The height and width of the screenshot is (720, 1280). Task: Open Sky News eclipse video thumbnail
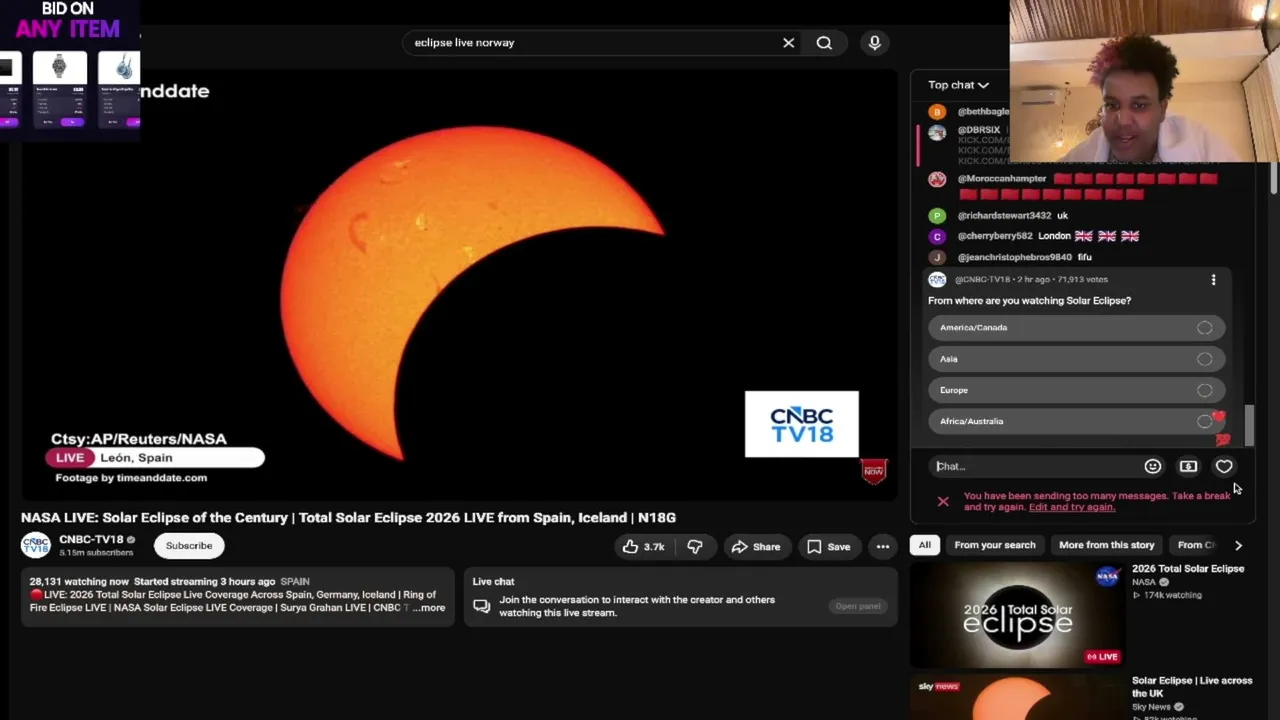point(1017,698)
